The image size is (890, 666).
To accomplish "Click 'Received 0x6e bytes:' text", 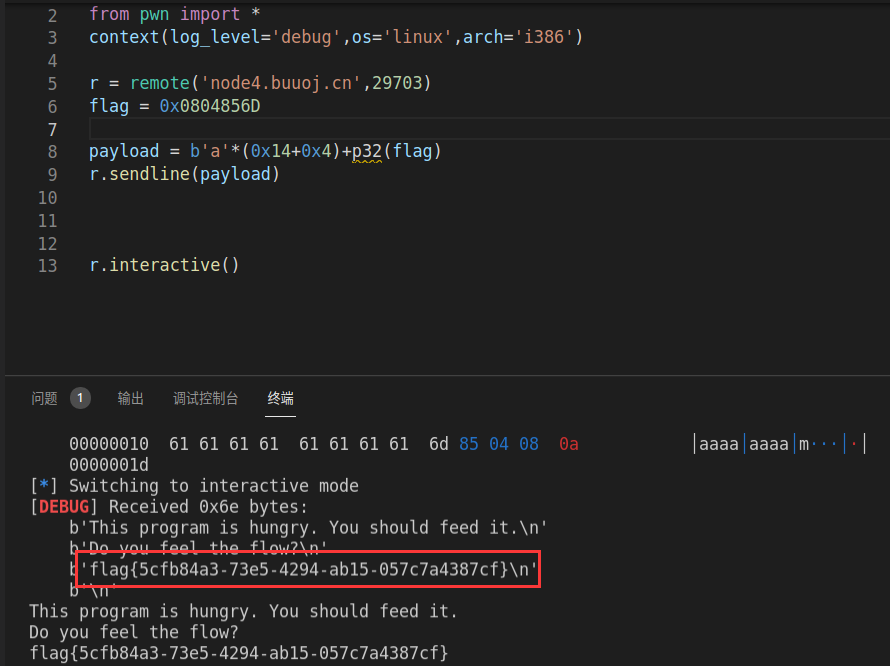I will coord(208,506).
